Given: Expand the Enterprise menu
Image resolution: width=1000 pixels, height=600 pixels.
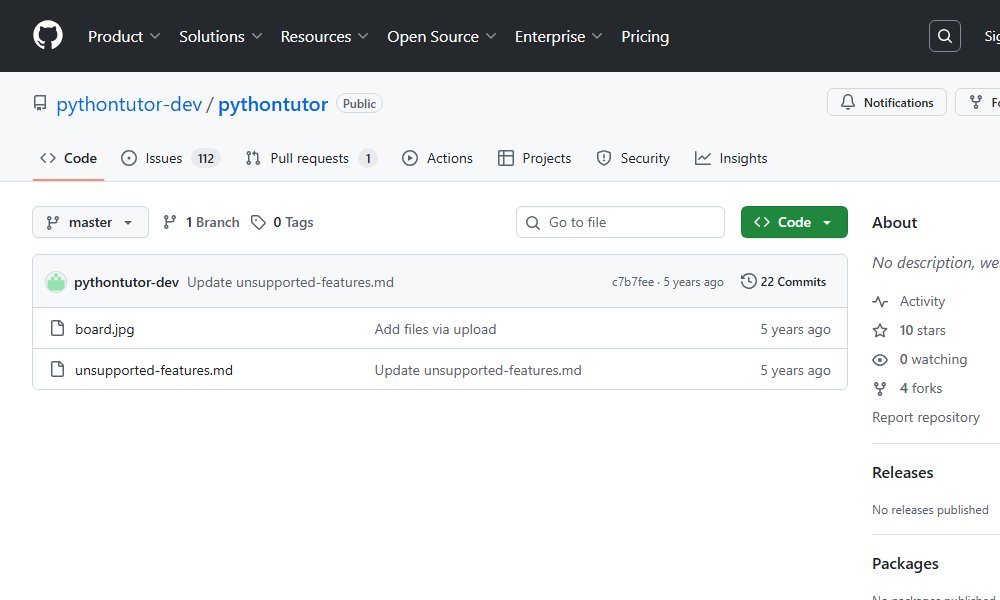Looking at the screenshot, I should click(x=558, y=36).
